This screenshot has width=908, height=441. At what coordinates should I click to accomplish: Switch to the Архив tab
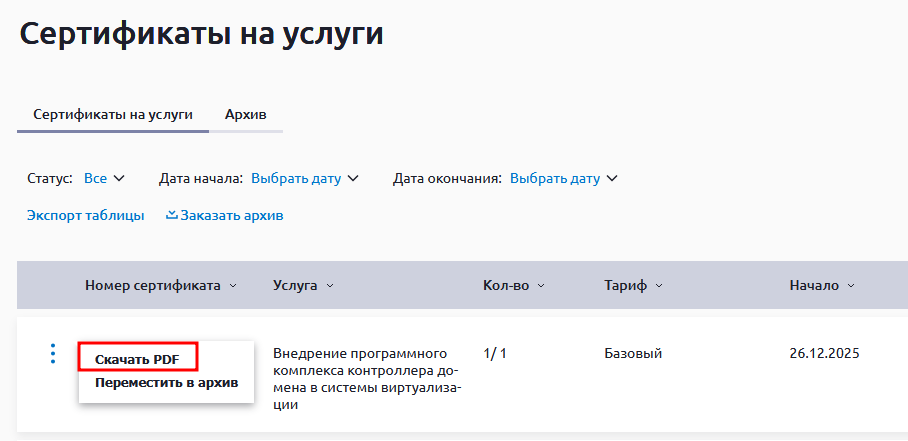point(246,115)
